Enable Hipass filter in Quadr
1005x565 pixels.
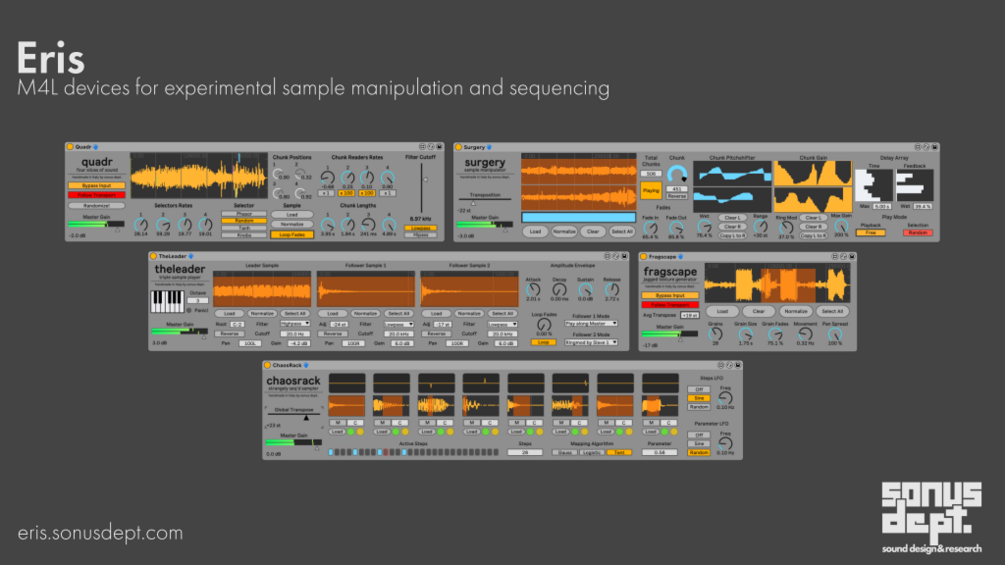point(420,235)
